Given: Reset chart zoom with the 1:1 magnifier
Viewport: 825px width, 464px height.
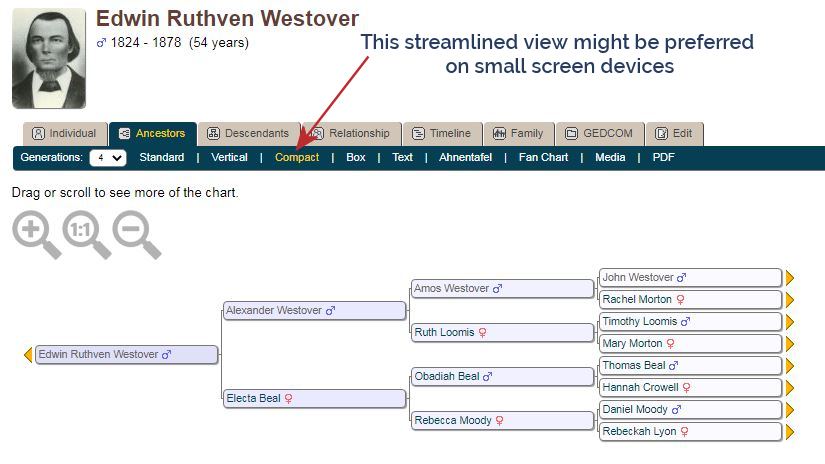Looking at the screenshot, I should [x=86, y=235].
